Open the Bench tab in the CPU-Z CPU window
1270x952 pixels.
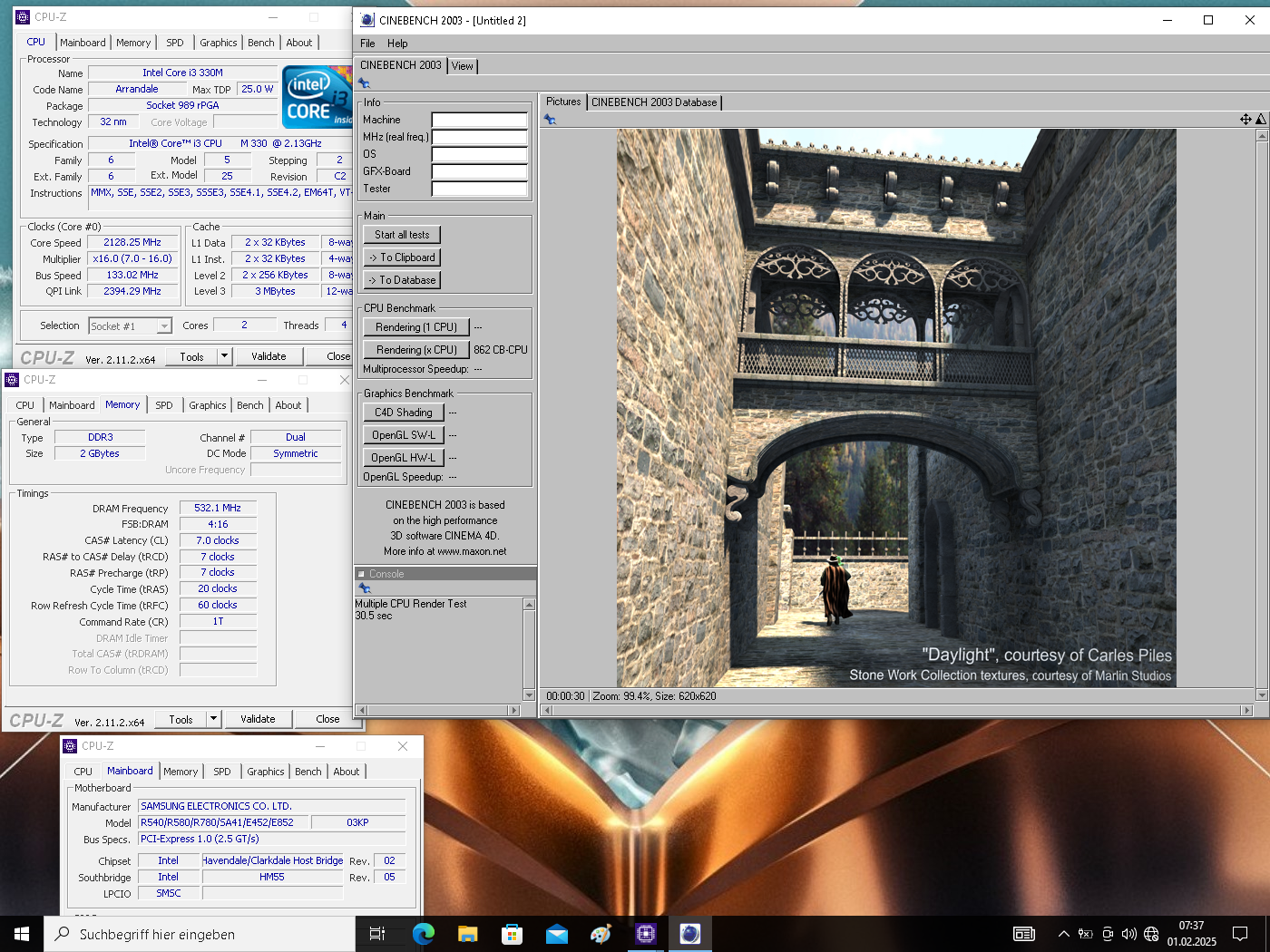pos(261,43)
